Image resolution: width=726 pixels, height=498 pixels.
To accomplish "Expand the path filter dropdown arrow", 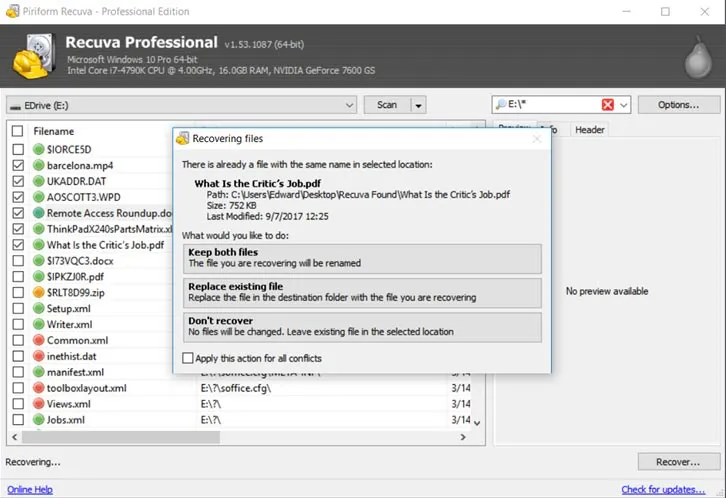I will [624, 105].
